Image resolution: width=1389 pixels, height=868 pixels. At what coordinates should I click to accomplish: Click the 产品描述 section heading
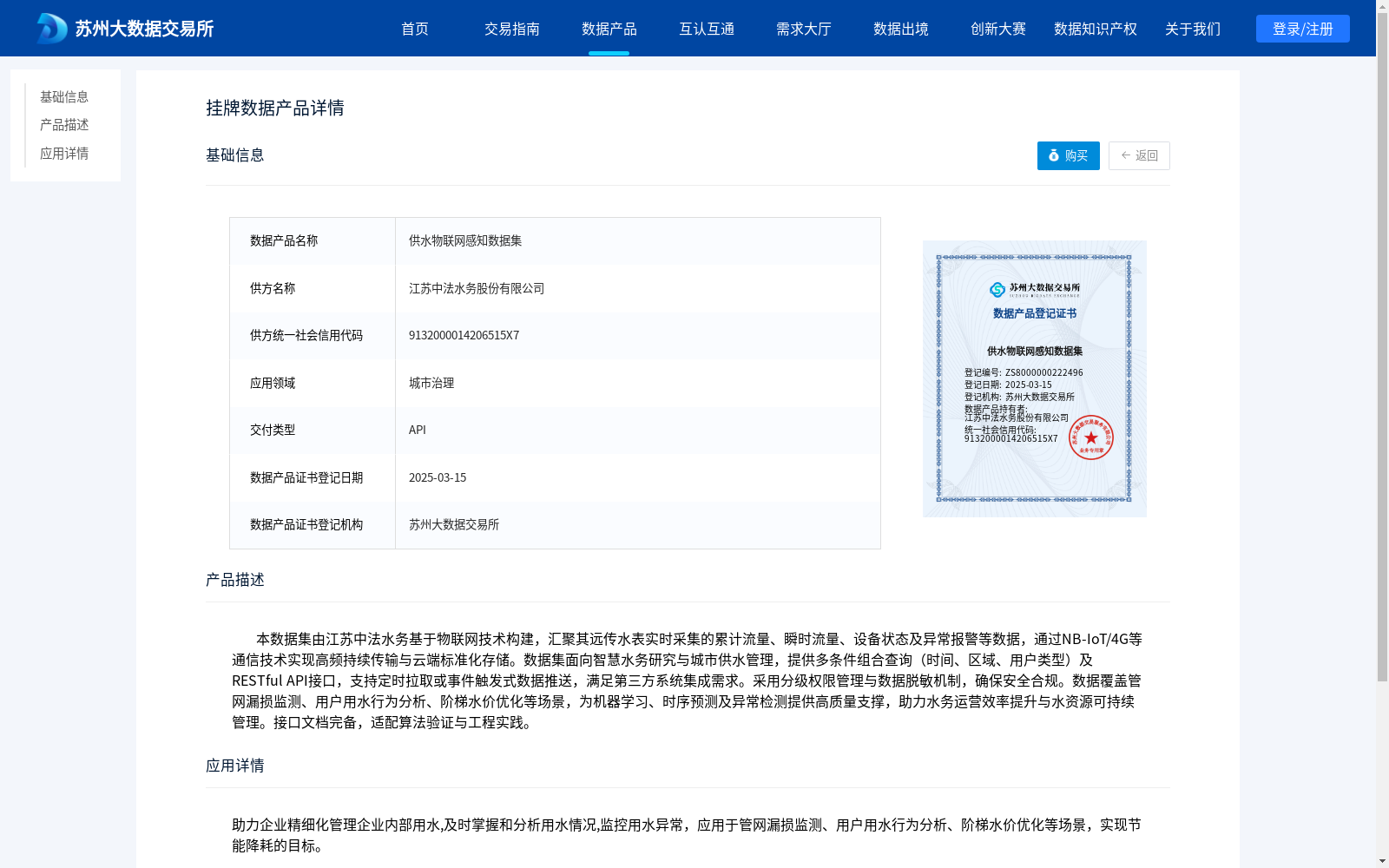pos(235,580)
